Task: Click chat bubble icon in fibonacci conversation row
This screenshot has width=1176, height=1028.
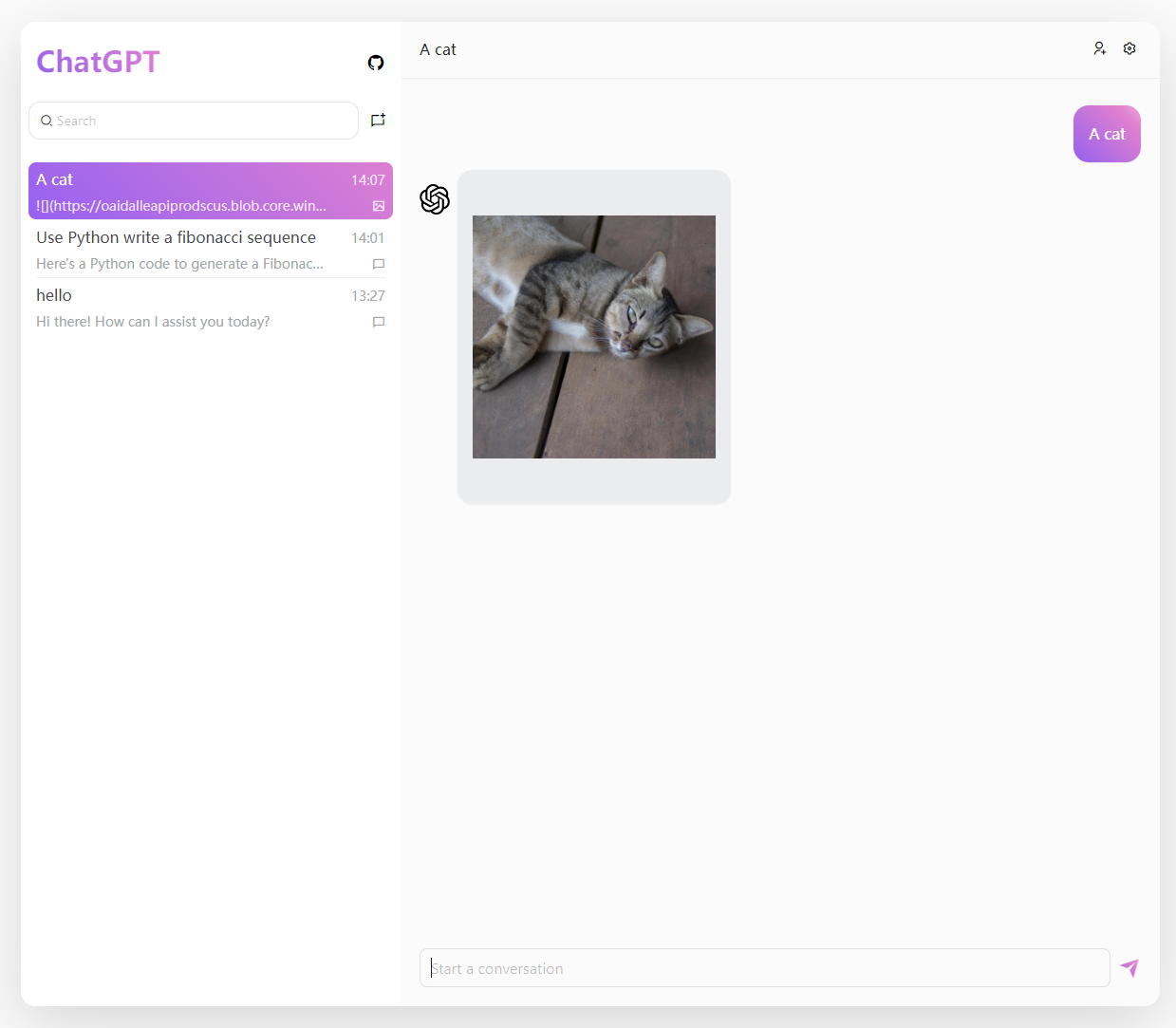Action: pos(379,264)
